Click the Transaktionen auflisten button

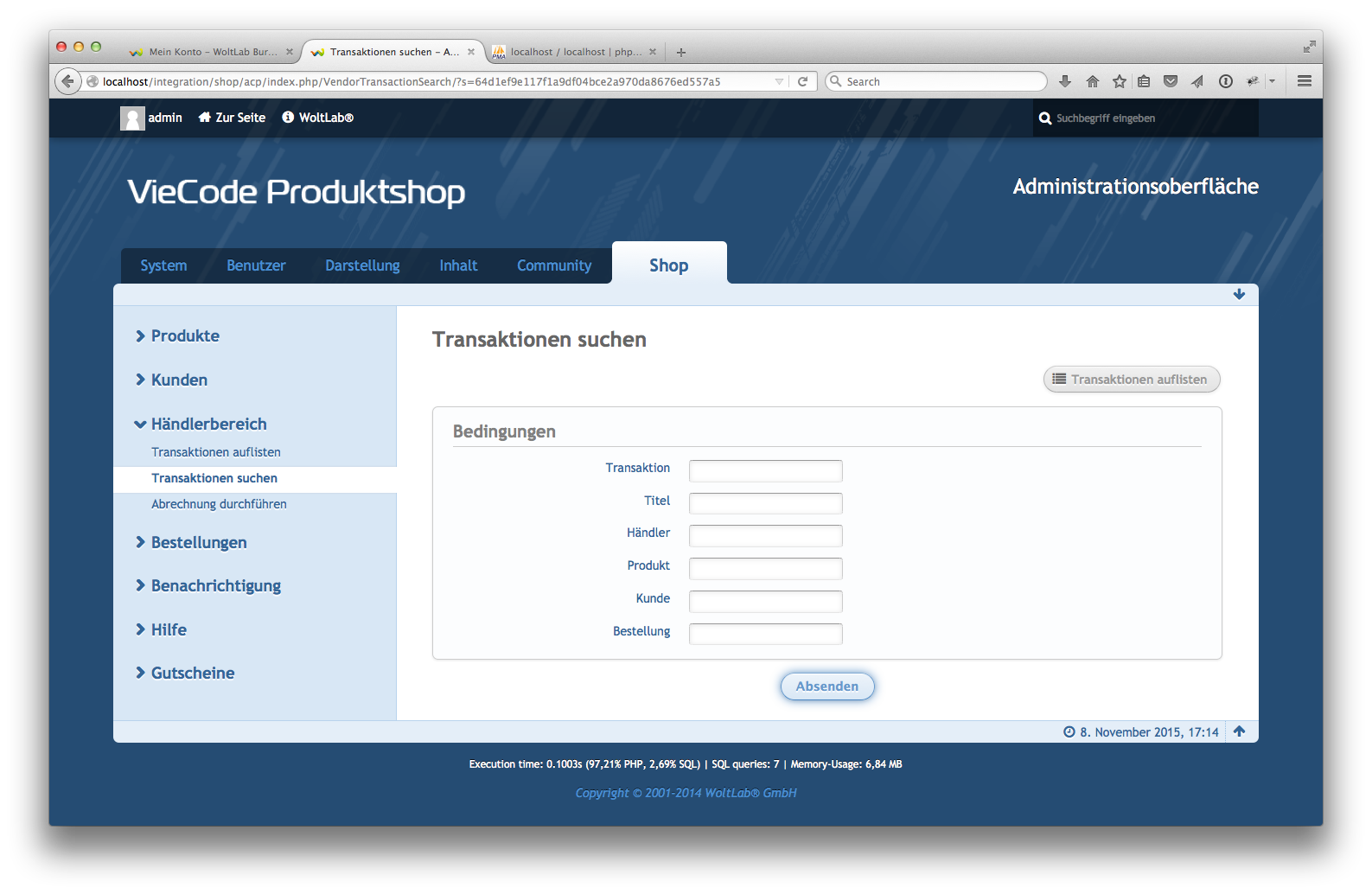1131,380
